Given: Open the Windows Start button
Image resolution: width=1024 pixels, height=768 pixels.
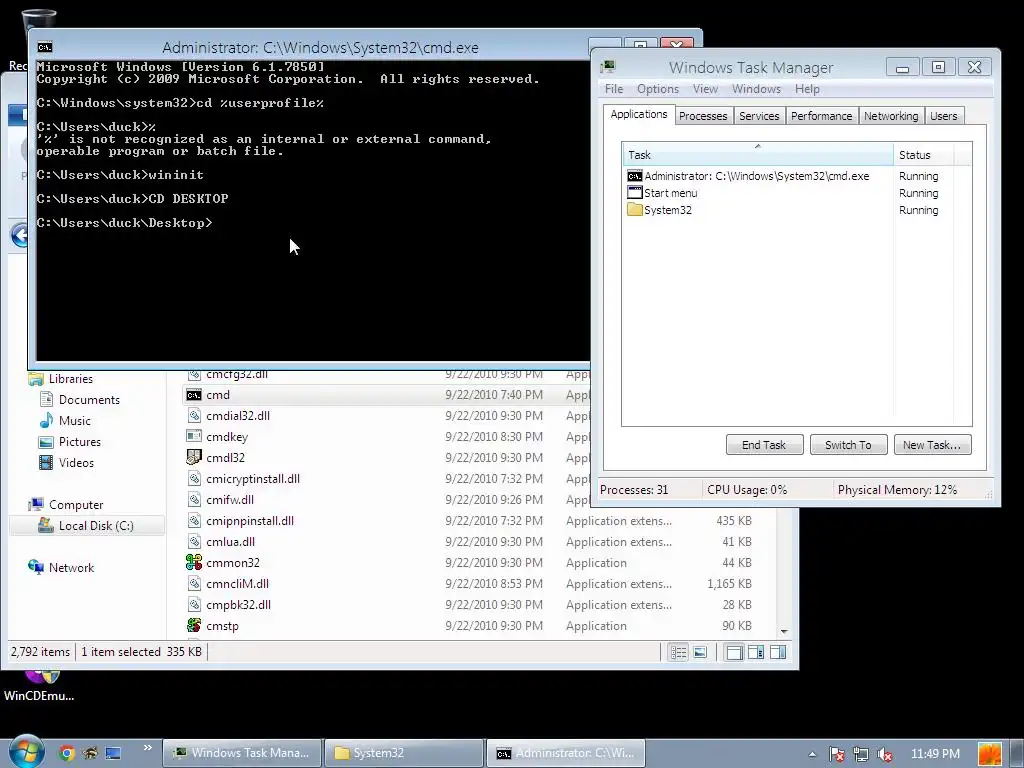Looking at the screenshot, I should point(26,752).
